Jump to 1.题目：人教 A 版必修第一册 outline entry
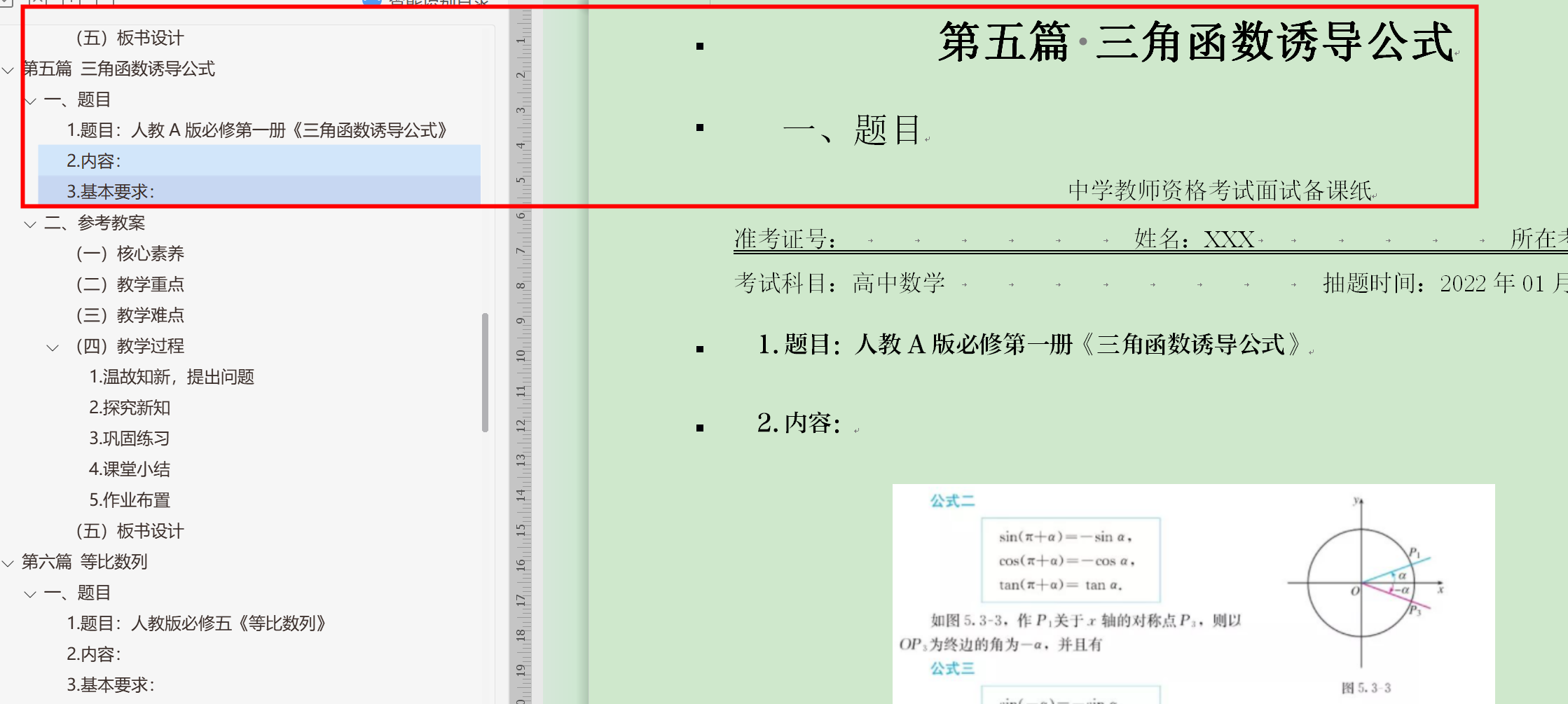This screenshot has height=704, width=1568. tap(256, 130)
